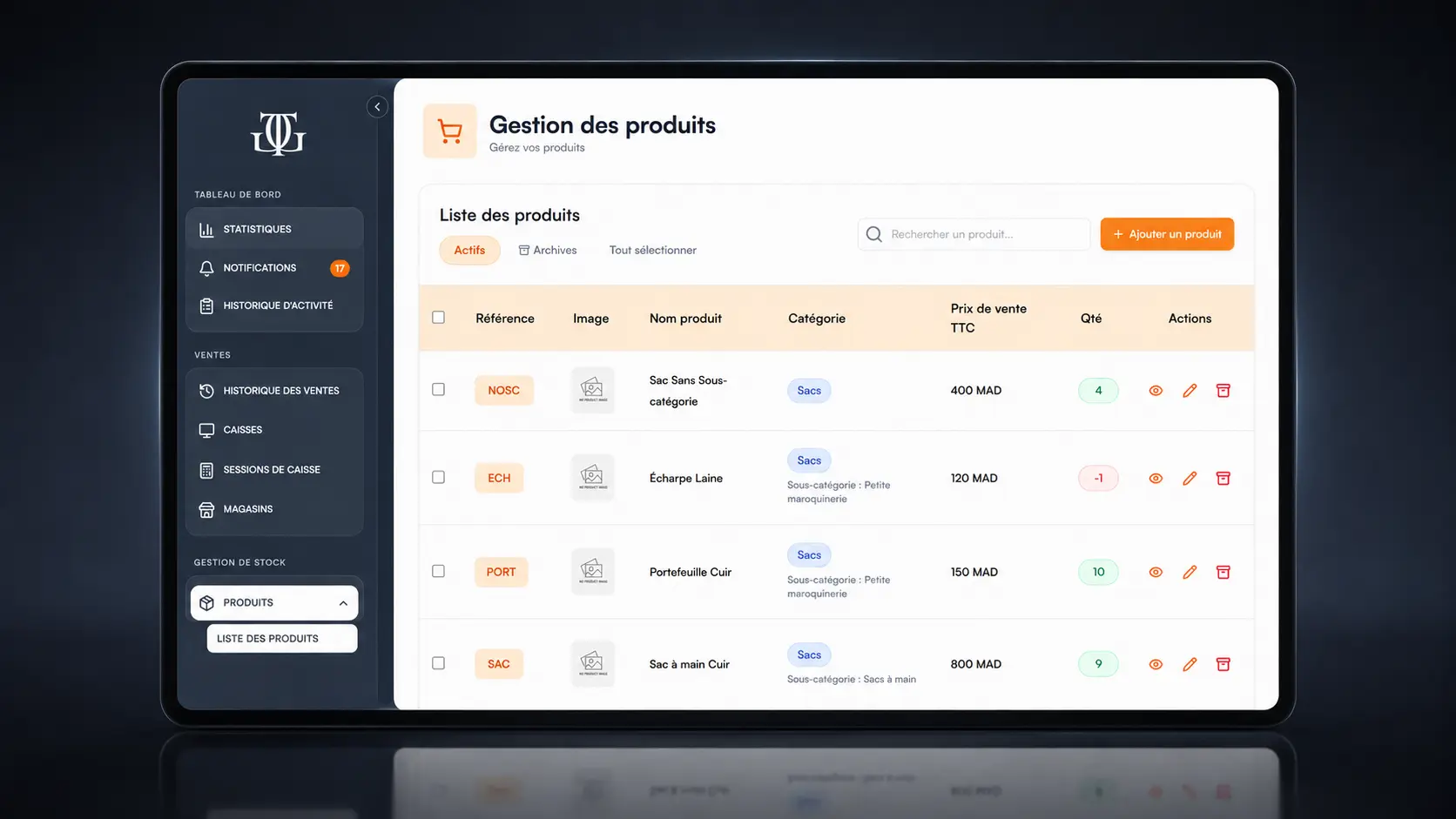The width and height of the screenshot is (1456, 819).
Task: Click Tout sélectionner
Action: pos(653,250)
